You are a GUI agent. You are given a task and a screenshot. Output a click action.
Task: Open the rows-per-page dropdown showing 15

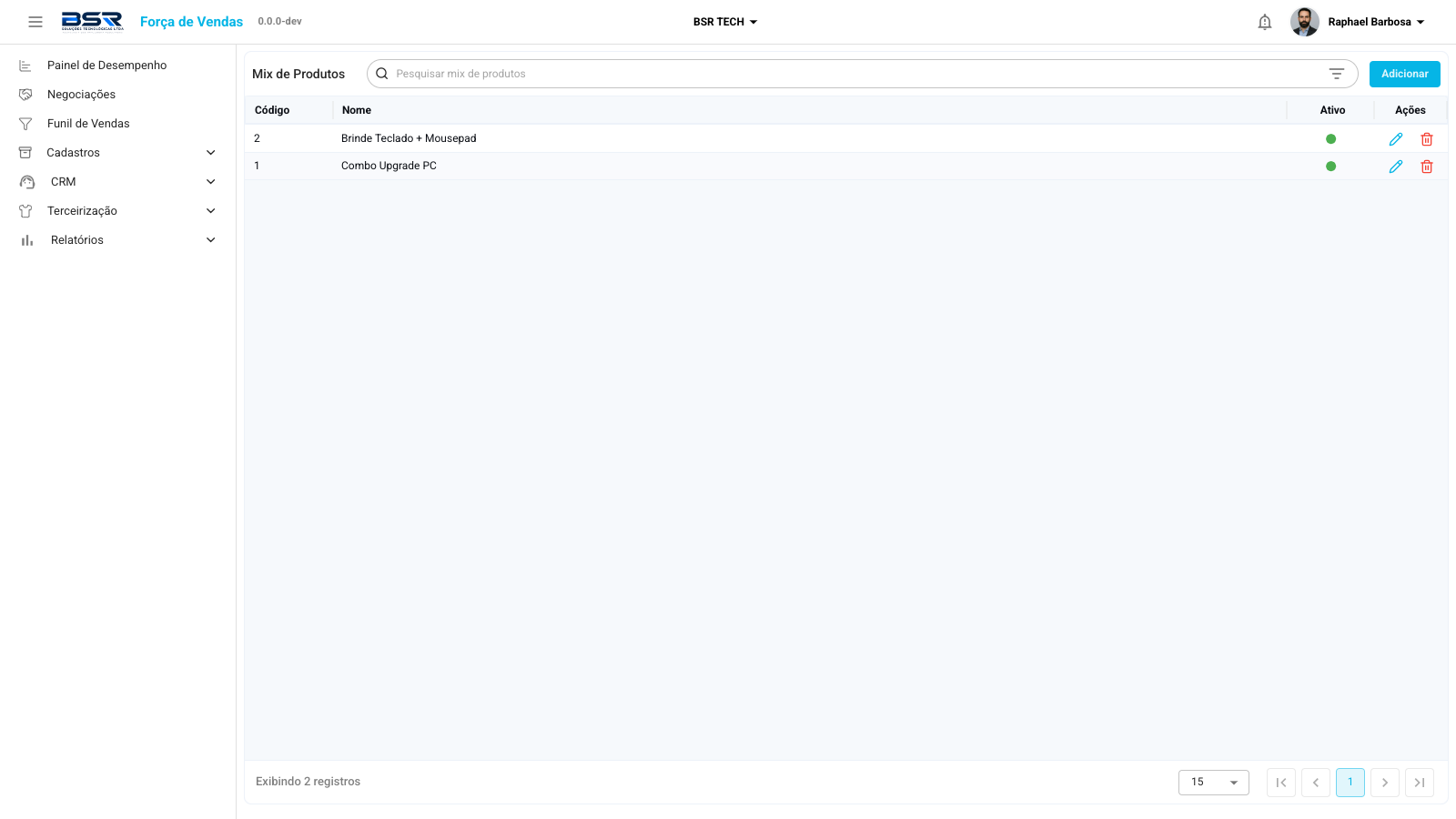tap(1214, 783)
